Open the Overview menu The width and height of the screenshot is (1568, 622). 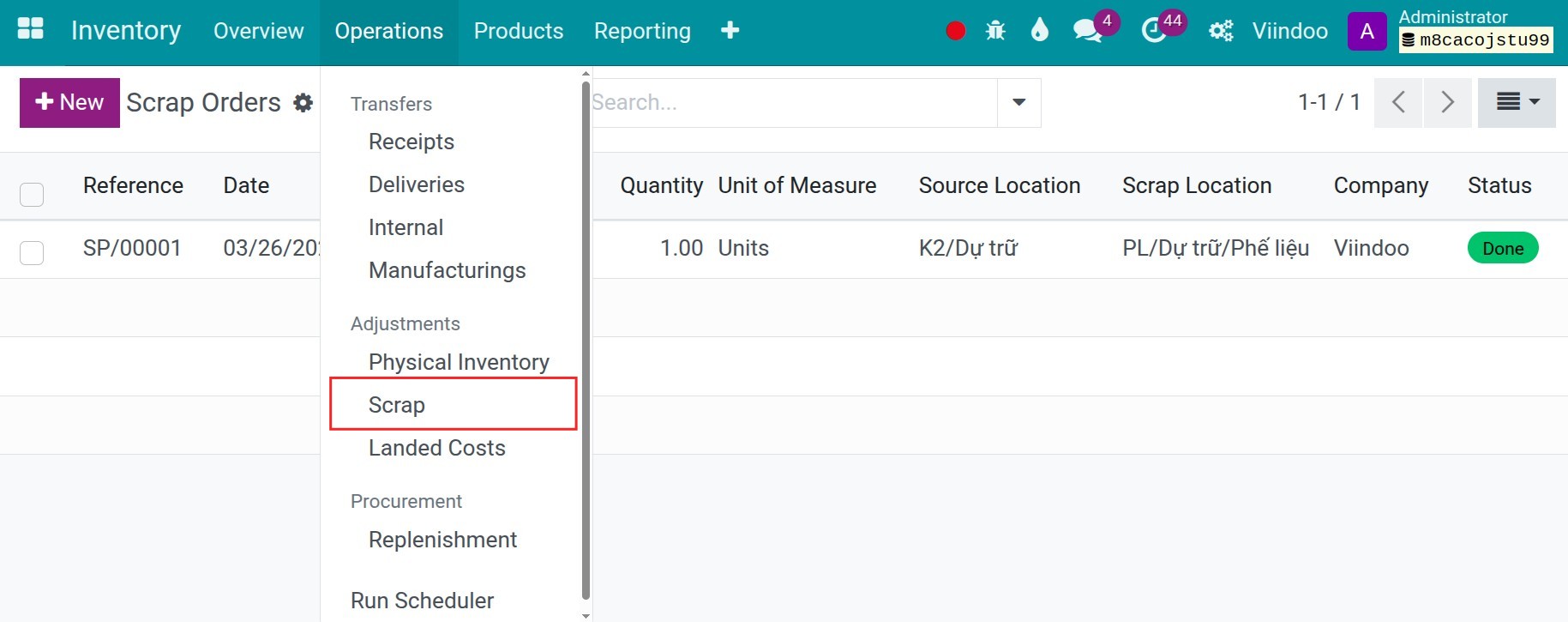[x=258, y=31]
